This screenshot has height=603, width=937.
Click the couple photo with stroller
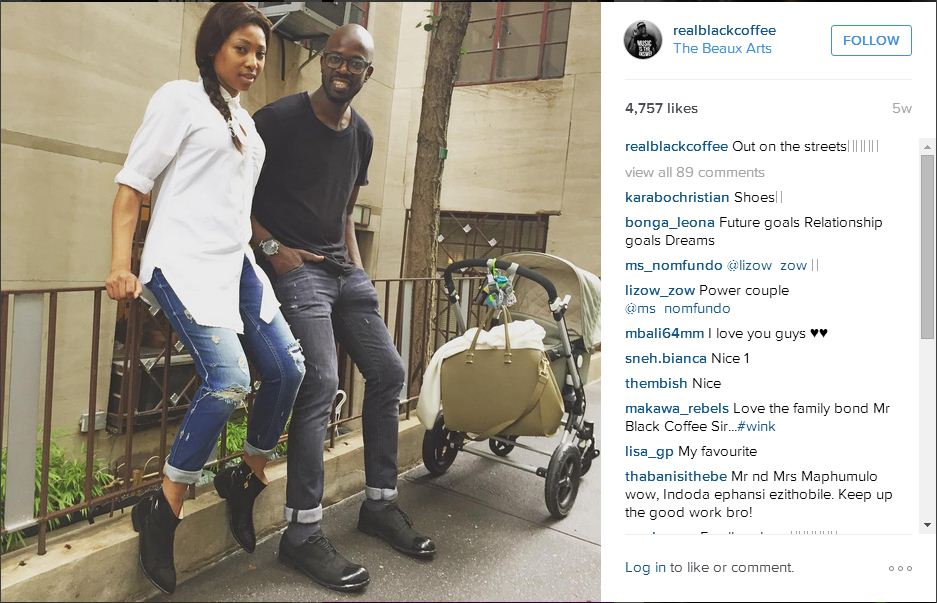pos(301,302)
